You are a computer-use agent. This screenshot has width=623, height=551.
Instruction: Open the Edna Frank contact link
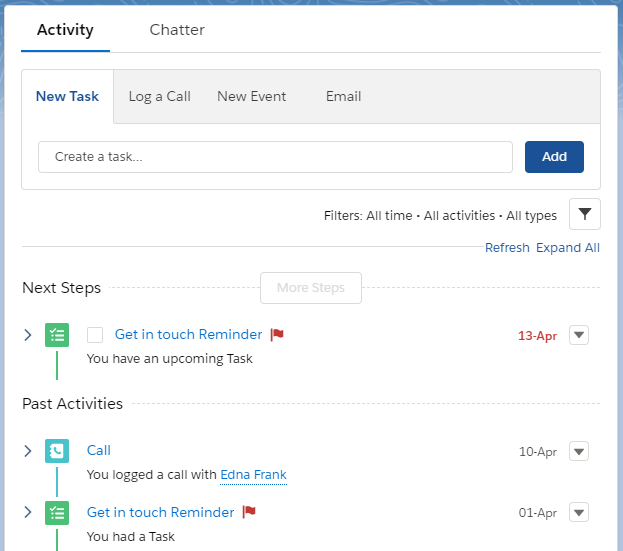click(x=253, y=475)
